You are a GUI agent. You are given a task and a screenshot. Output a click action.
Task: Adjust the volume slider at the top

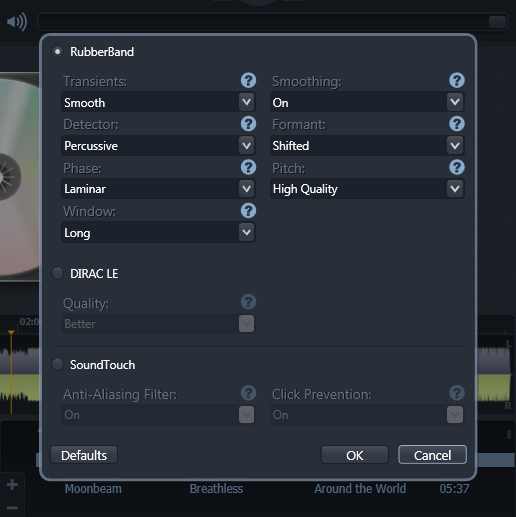[x=273, y=22]
